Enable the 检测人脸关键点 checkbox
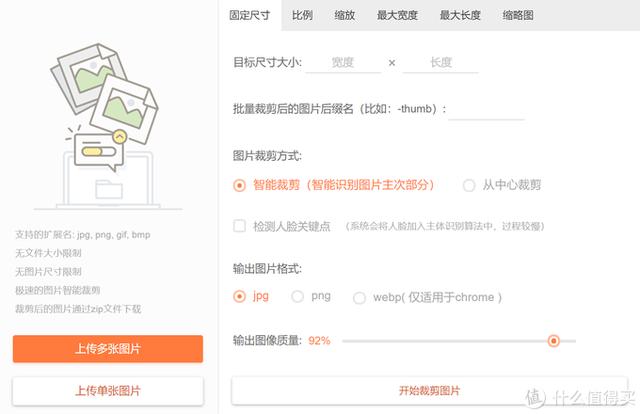This screenshot has height=414, width=640. 239,226
